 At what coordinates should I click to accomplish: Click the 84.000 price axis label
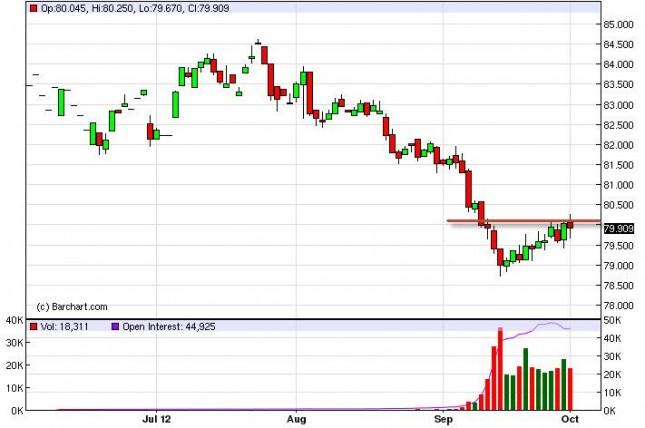pyautogui.click(x=618, y=65)
